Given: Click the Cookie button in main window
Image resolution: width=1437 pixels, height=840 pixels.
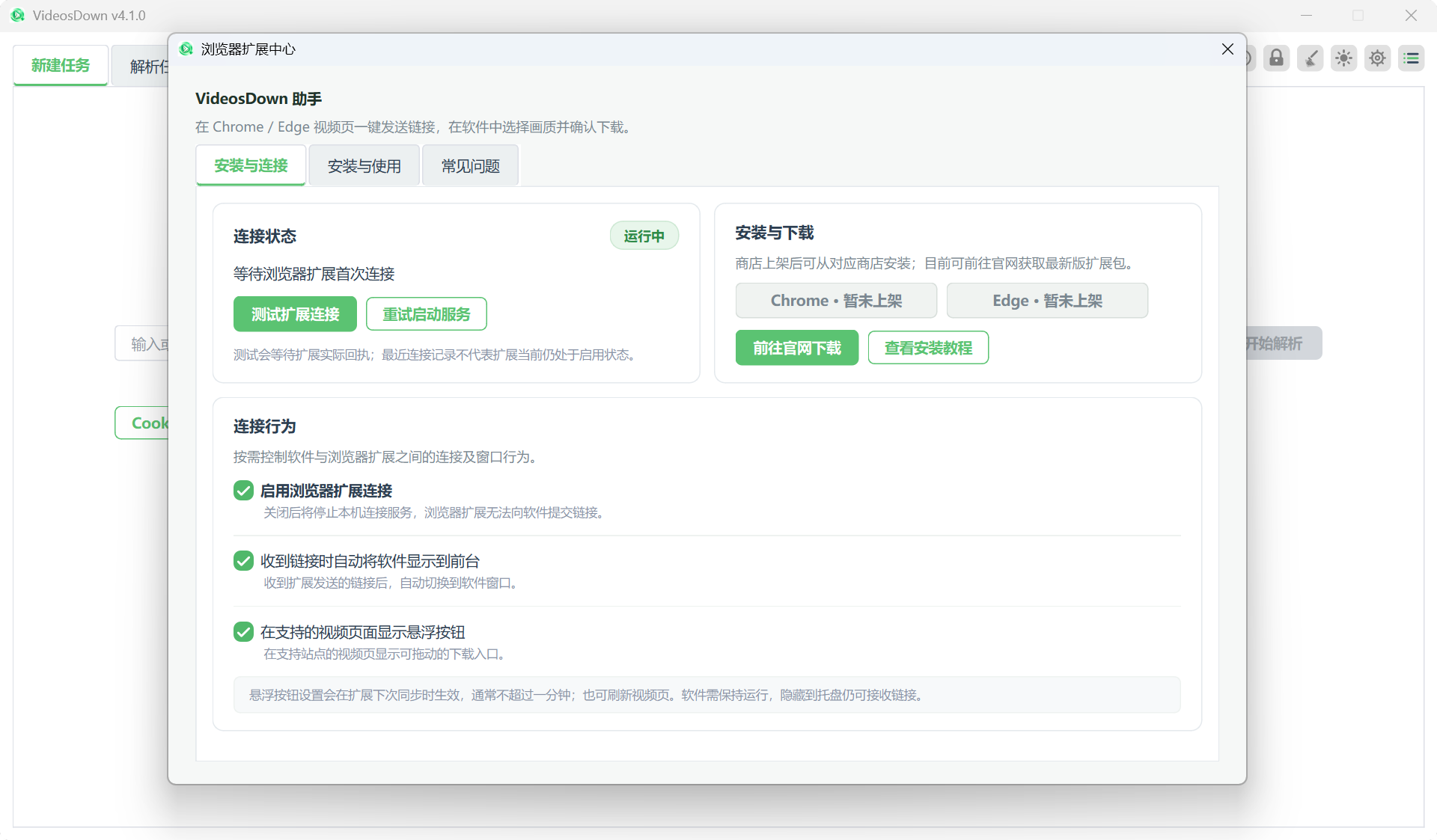Looking at the screenshot, I should pos(142,423).
